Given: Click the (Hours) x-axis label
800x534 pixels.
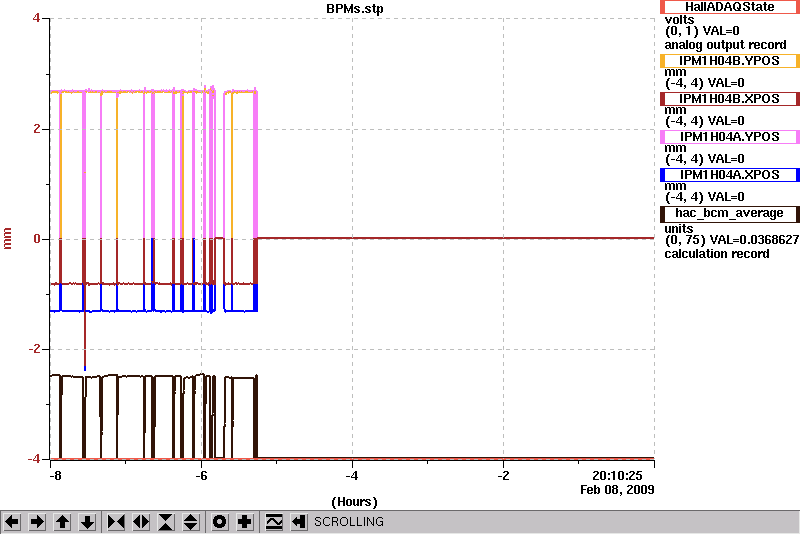Looking at the screenshot, I should [x=355, y=502].
